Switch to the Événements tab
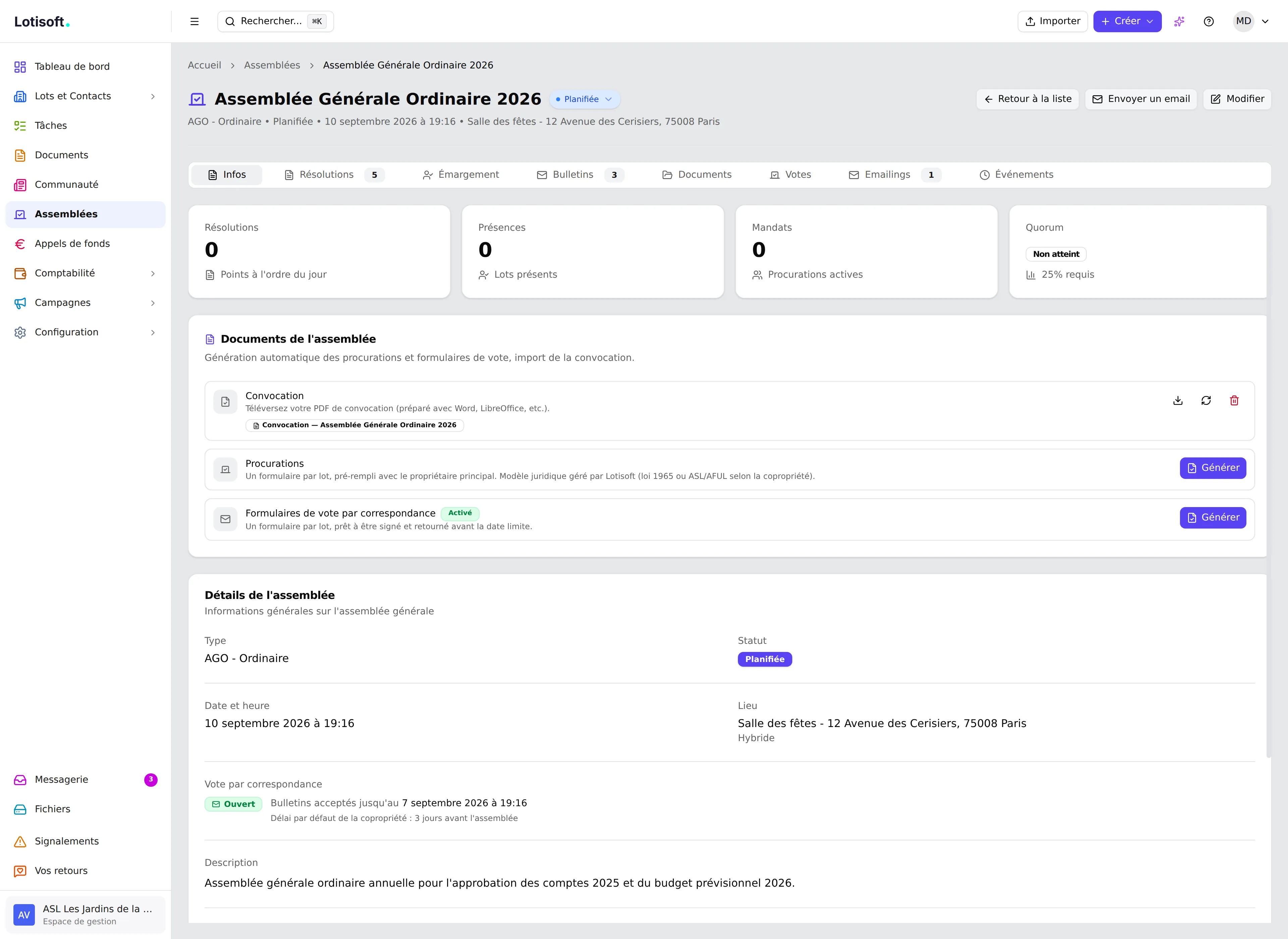The image size is (1288, 939). point(1016,175)
